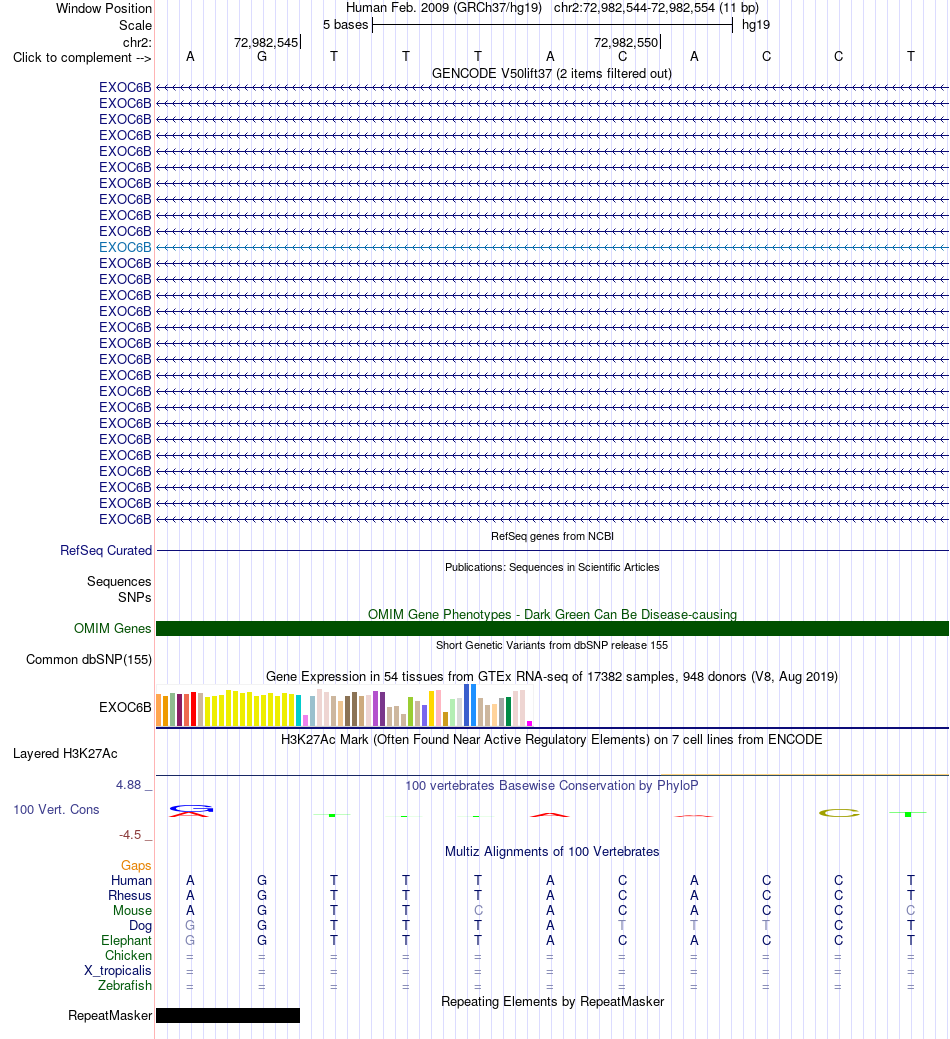This screenshot has height=1039, width=950.
Task: Click the 'SNPs' track label
Action: [134, 597]
